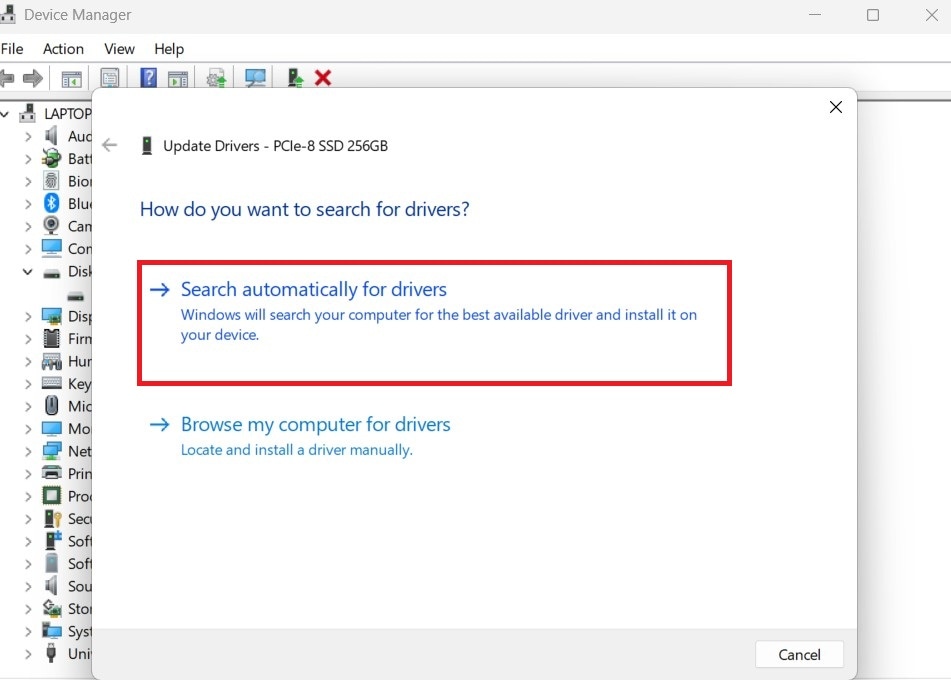
Task: Select the Firmware chip icon
Action: [x=52, y=338]
